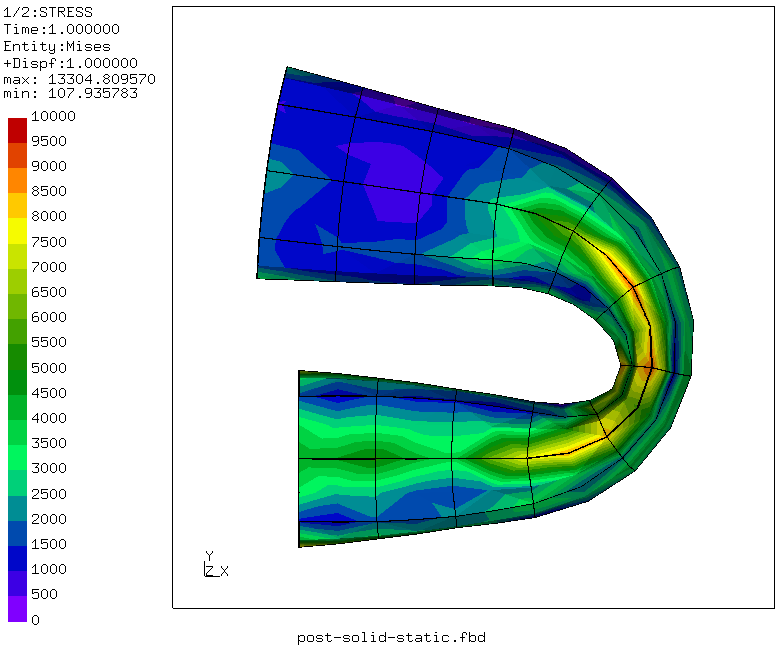Click the legend value 2000
The height and width of the screenshot is (672, 784).
48,519
